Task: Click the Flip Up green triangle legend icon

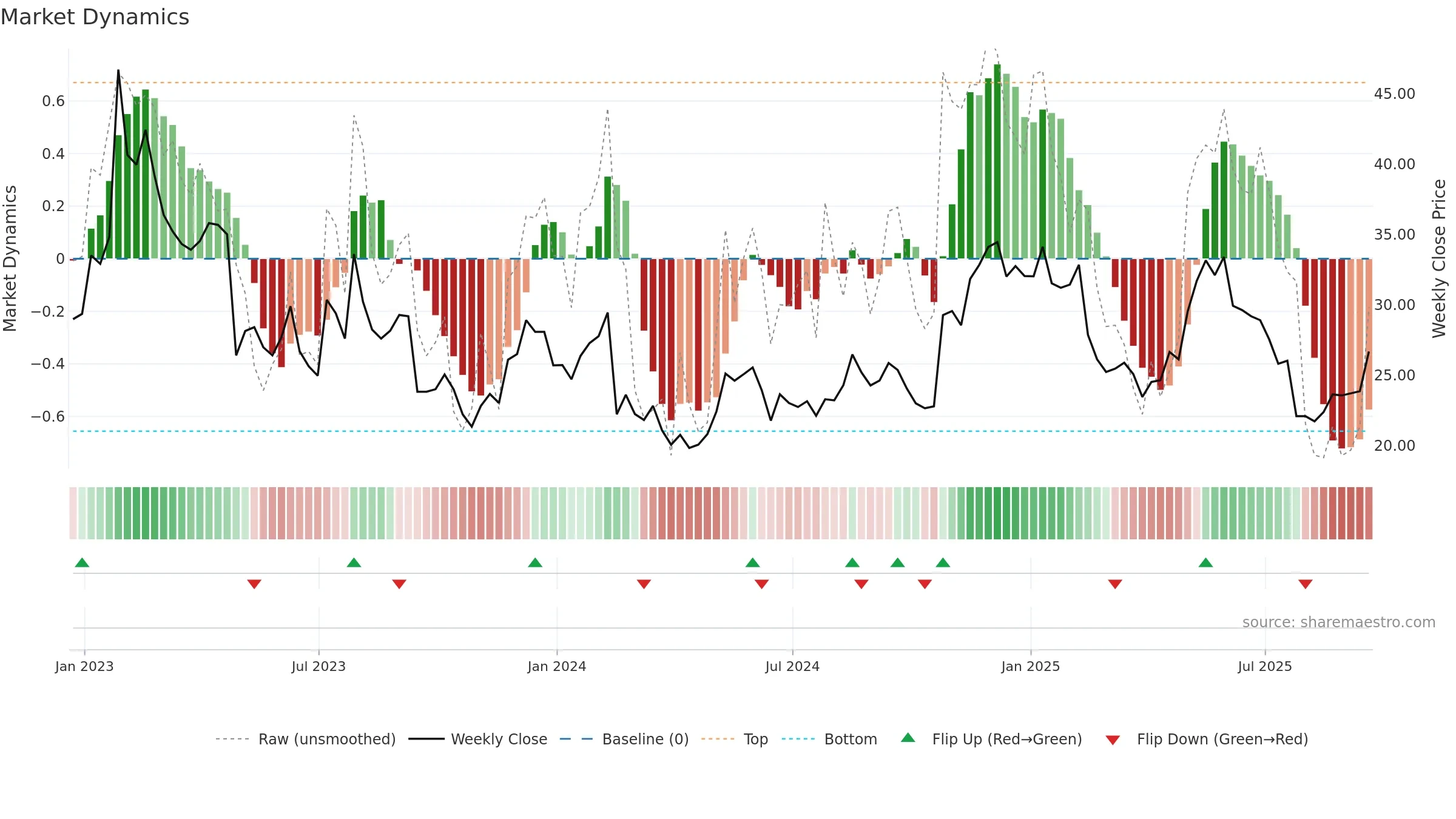Action: pyautogui.click(x=908, y=738)
